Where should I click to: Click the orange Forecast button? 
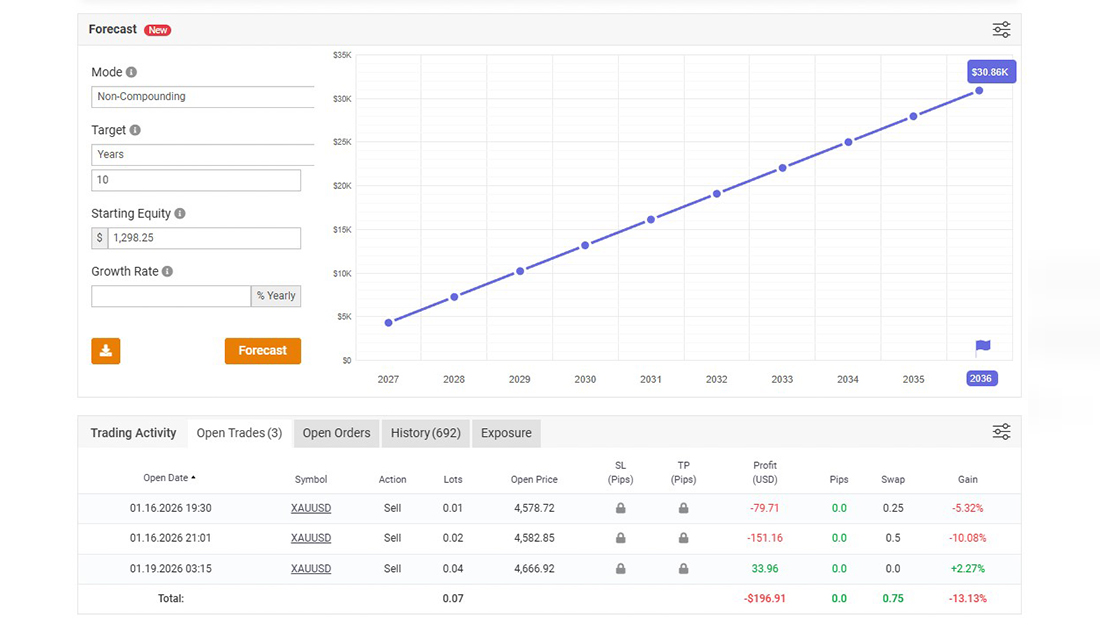pos(262,351)
